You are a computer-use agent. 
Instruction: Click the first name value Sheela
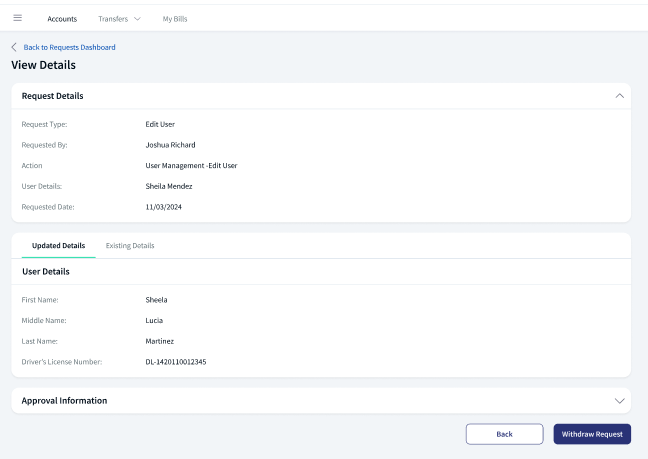click(x=156, y=300)
